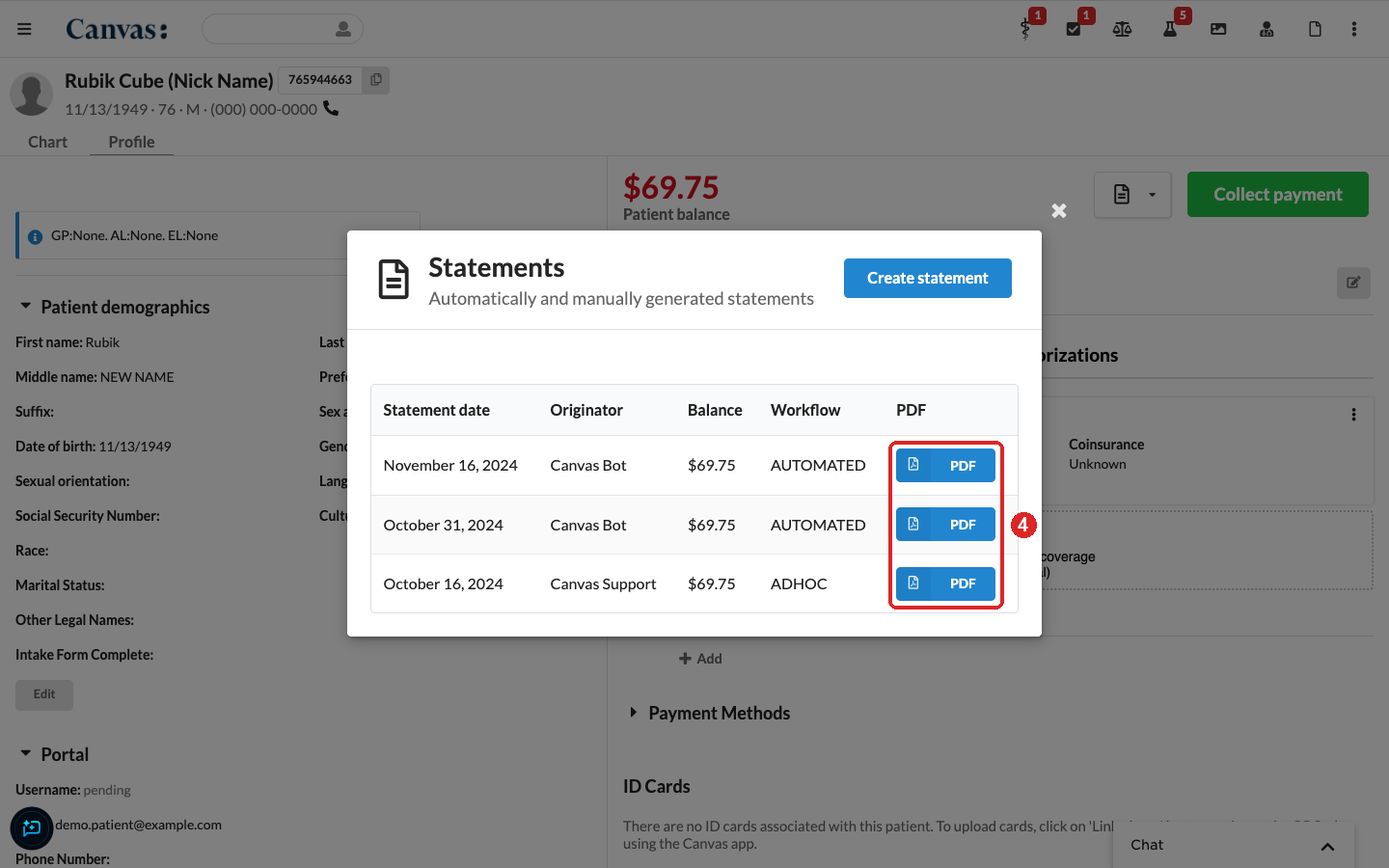Collapse the Portal section

pyautogui.click(x=26, y=753)
